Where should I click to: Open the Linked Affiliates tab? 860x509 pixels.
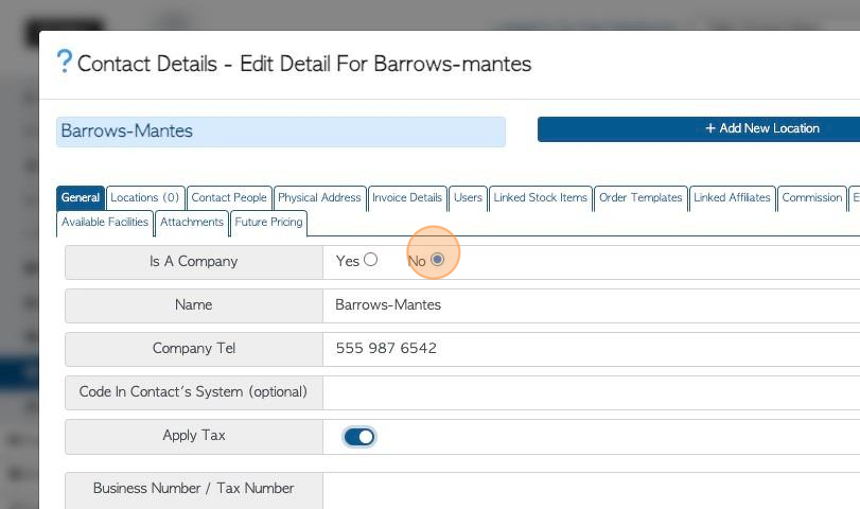(732, 197)
